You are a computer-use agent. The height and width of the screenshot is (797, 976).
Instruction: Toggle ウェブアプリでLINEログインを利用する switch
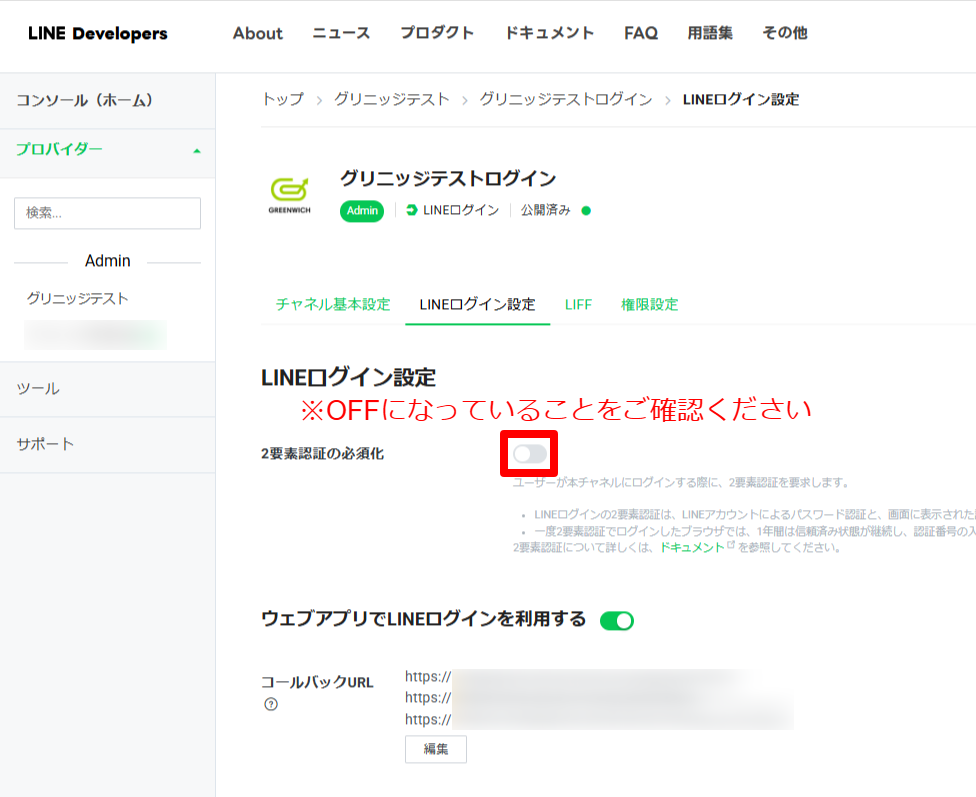click(x=617, y=621)
